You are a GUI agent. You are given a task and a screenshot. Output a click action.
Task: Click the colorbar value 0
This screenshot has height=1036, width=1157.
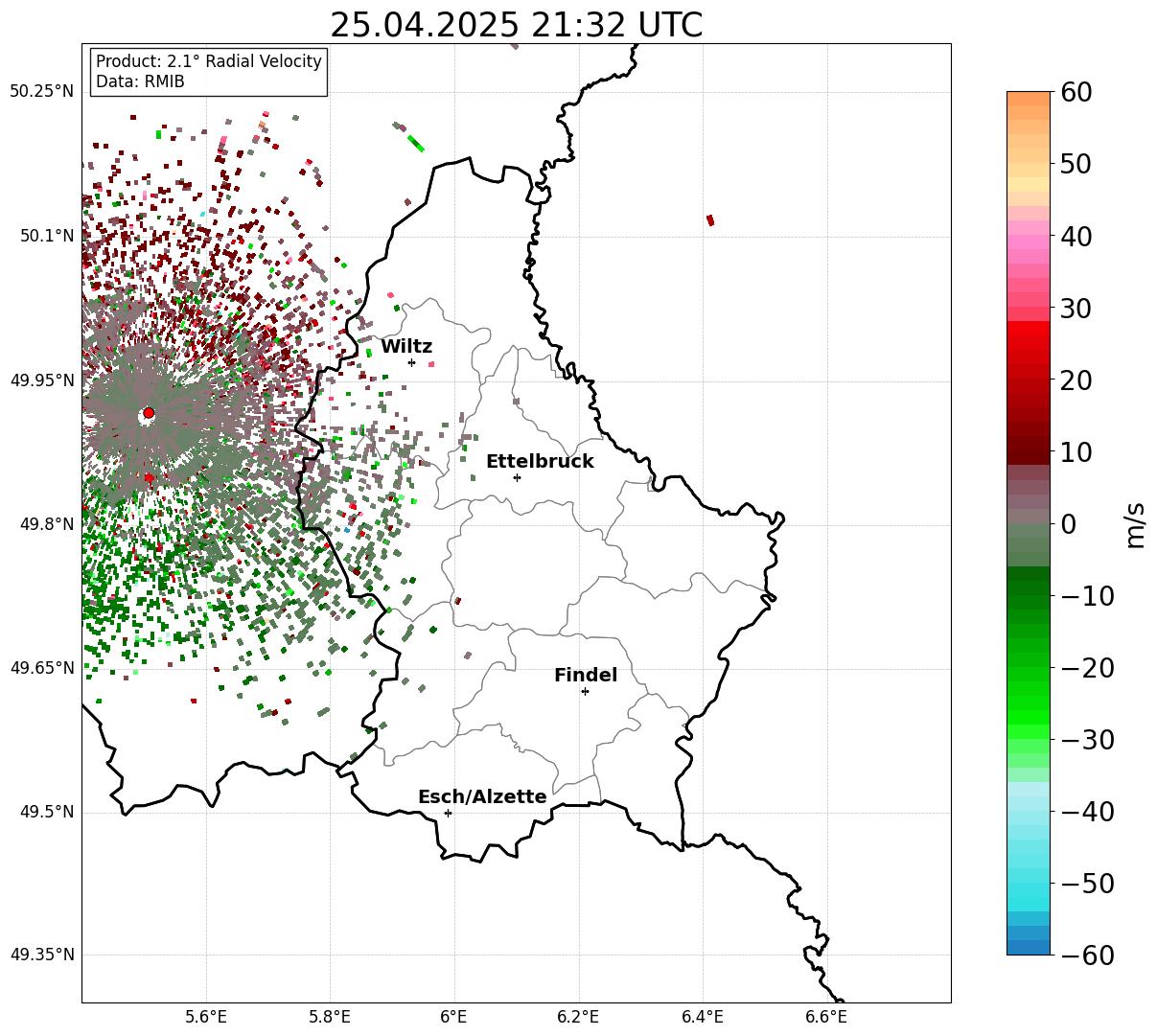(1069, 524)
